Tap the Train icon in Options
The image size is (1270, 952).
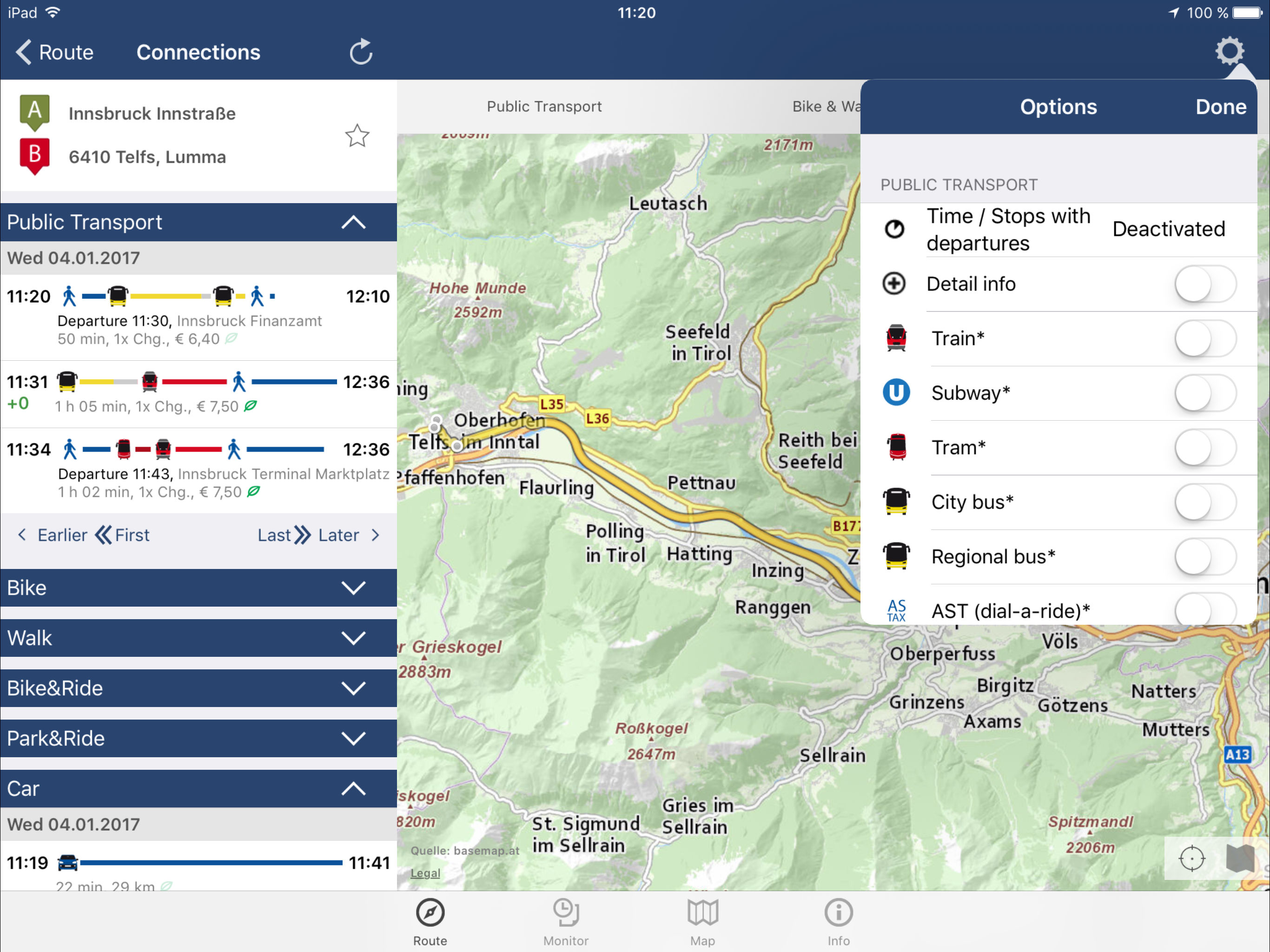pyautogui.click(x=896, y=338)
